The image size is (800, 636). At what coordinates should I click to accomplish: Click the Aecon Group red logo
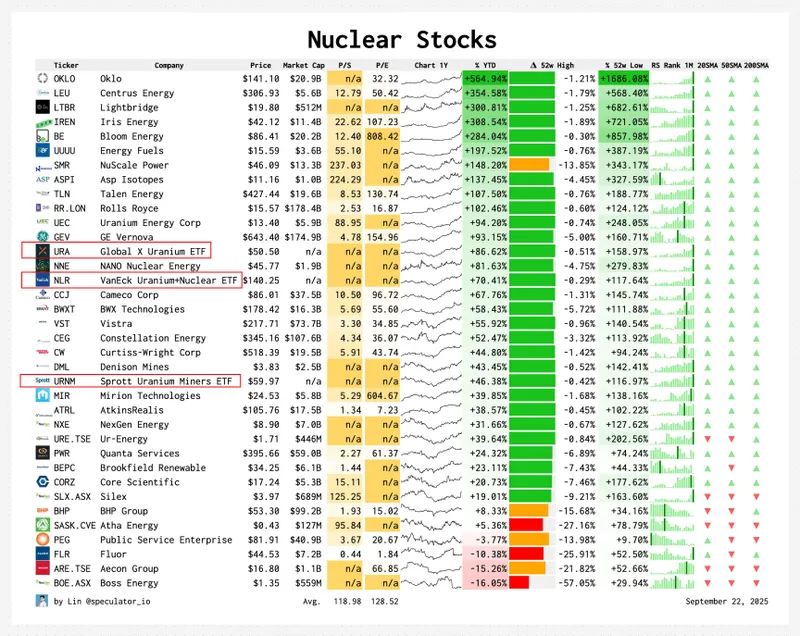[42, 568]
